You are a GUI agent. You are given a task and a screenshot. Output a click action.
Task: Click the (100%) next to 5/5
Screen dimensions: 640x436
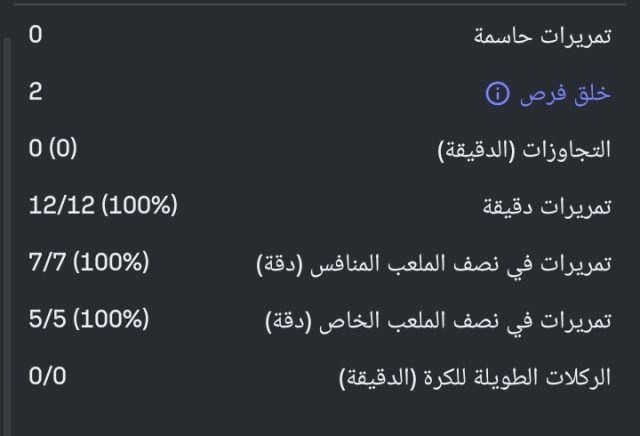click(x=111, y=321)
